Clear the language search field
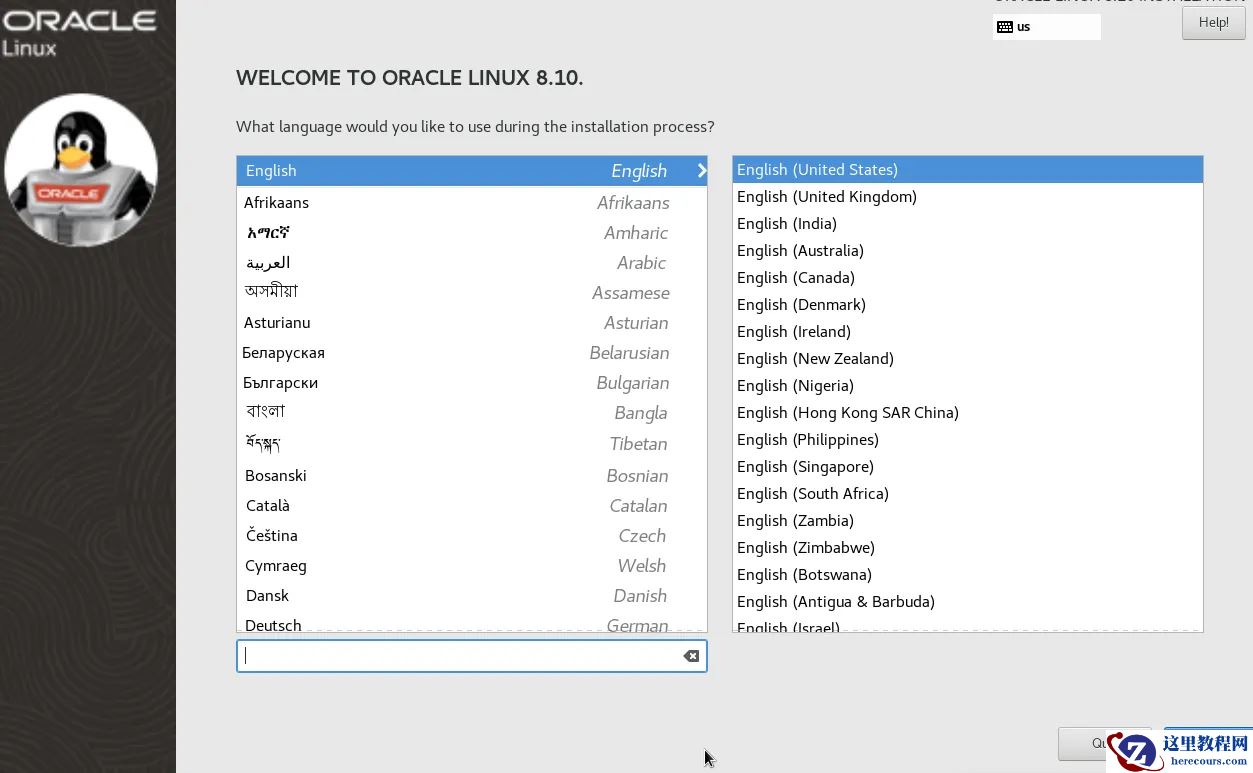Screen dimensions: 1253x773 (x=691, y=656)
